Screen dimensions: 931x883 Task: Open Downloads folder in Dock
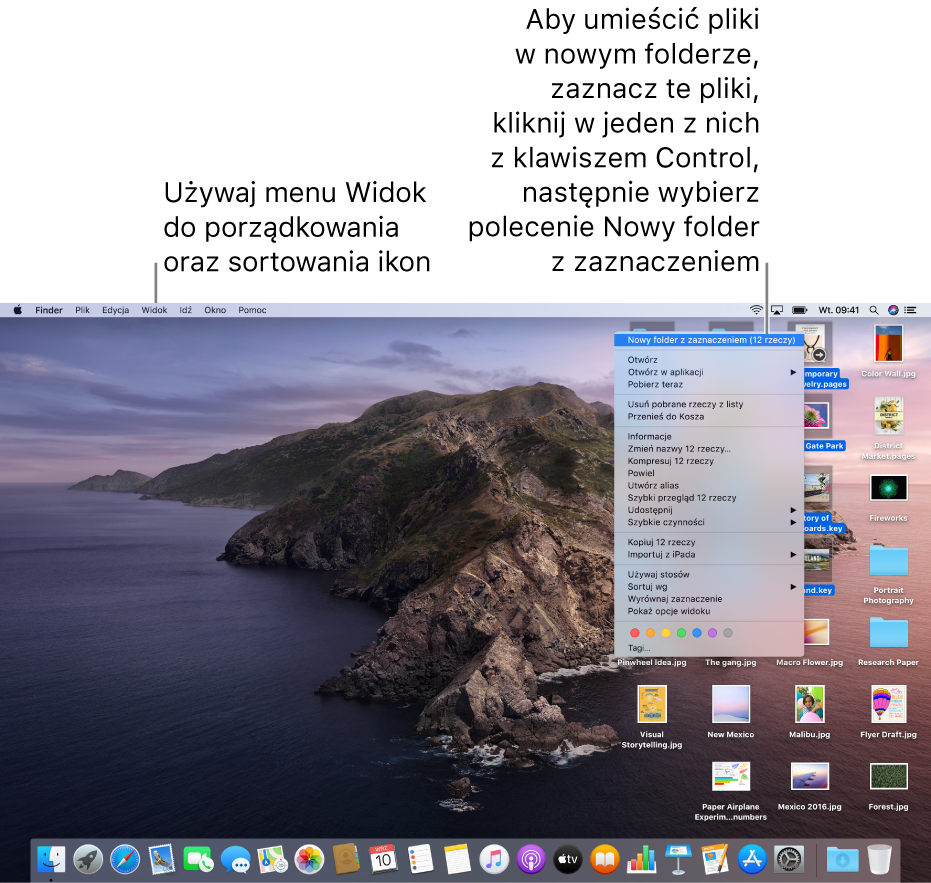pyautogui.click(x=843, y=859)
